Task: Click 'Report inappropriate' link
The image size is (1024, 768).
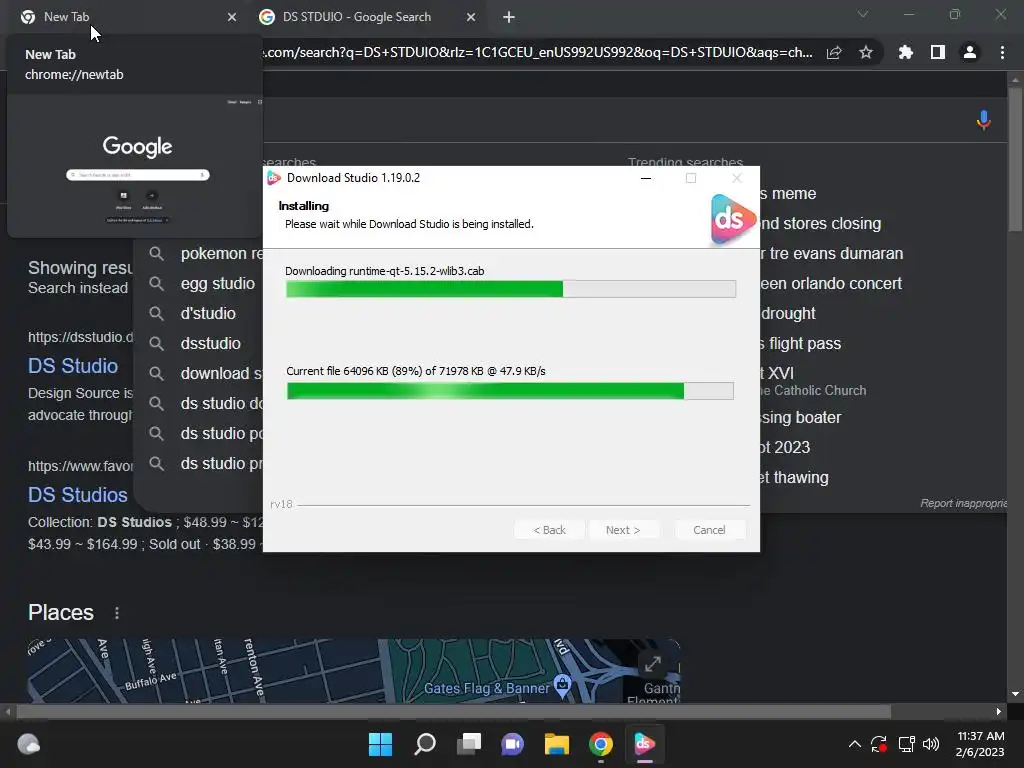Action: click(x=964, y=503)
